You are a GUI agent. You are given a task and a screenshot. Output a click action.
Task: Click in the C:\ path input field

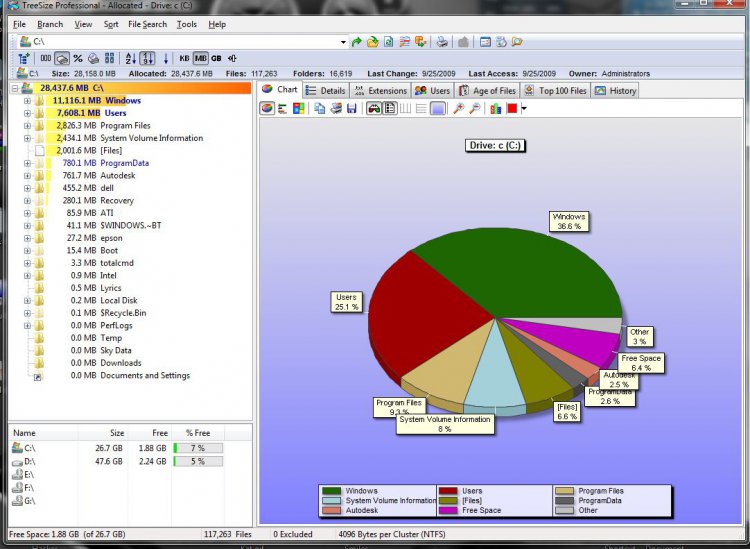pos(184,42)
